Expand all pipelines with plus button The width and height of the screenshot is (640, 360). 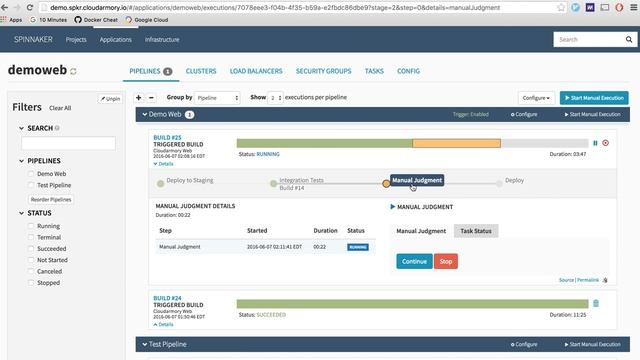[139, 98]
